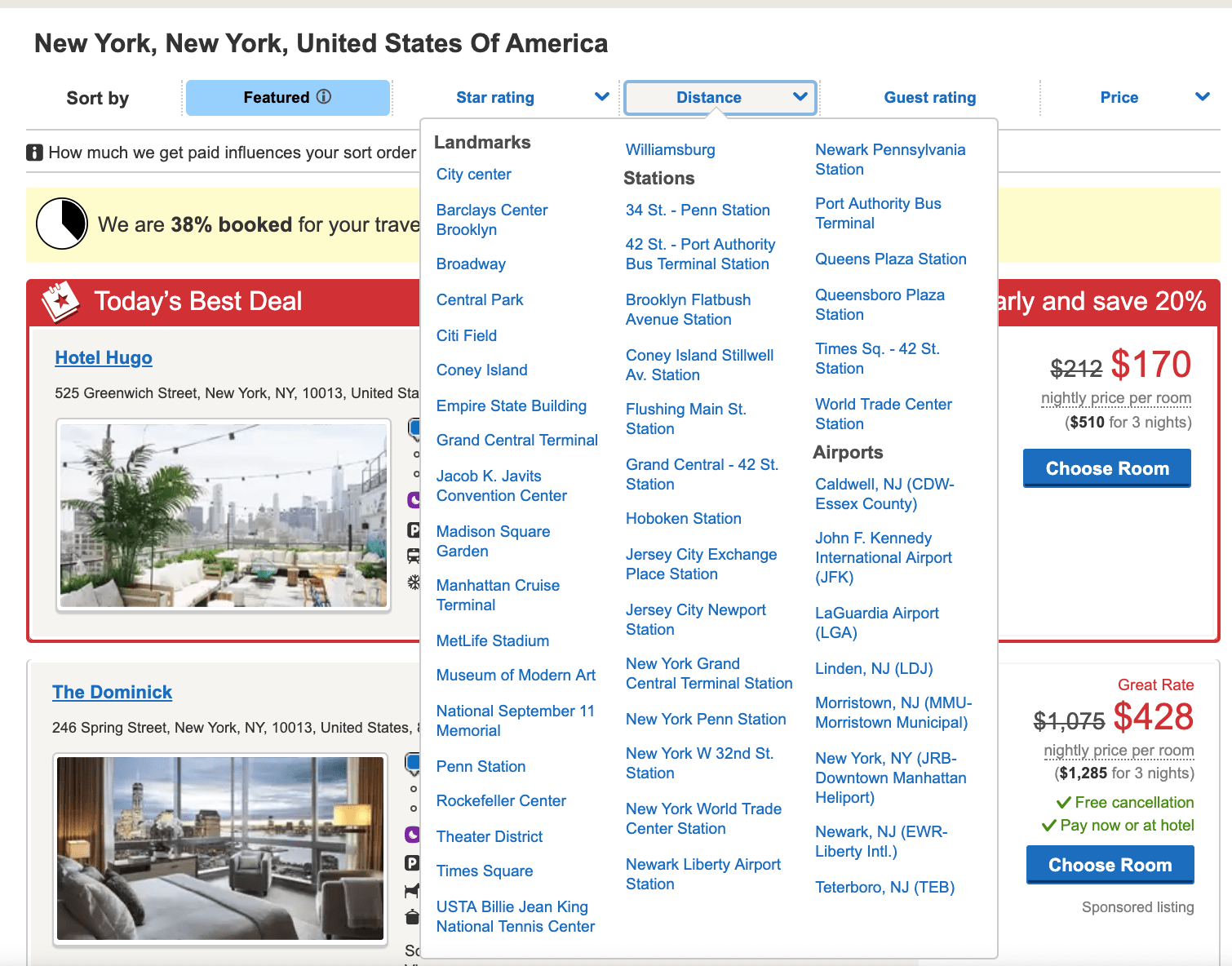Open the Hotel Hugo hotel page
The height and width of the screenshot is (966, 1232).
[103, 357]
